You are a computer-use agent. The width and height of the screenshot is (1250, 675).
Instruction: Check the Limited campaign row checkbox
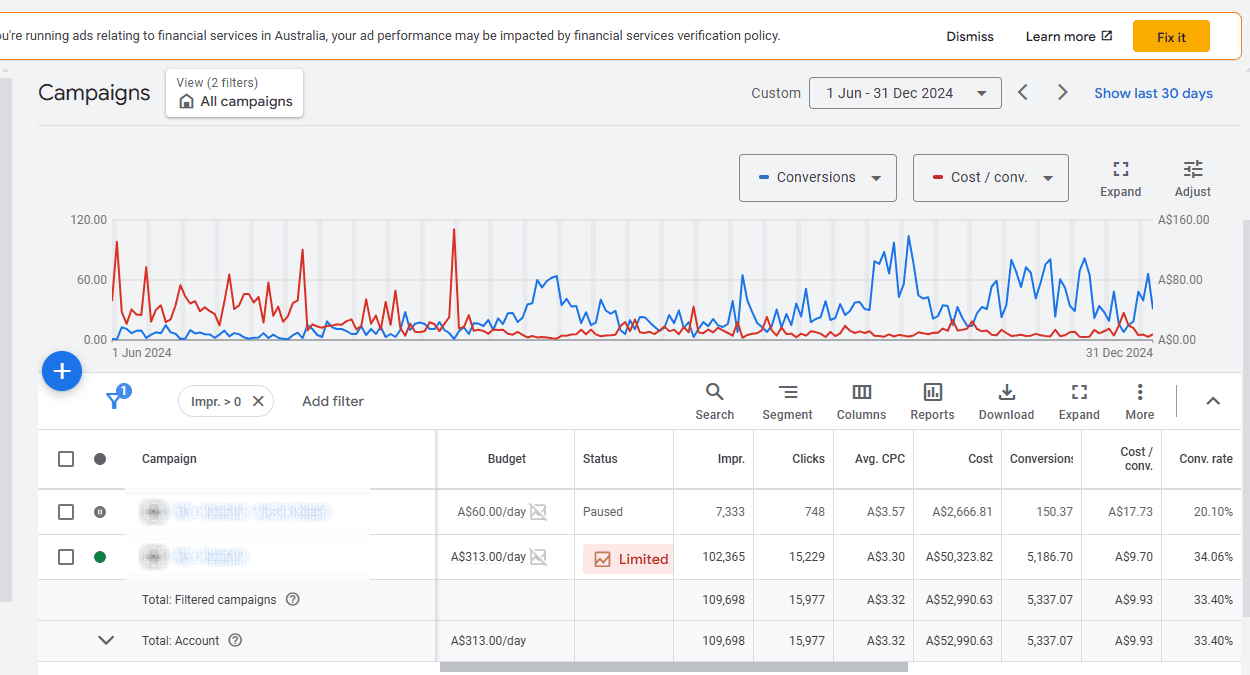click(66, 557)
